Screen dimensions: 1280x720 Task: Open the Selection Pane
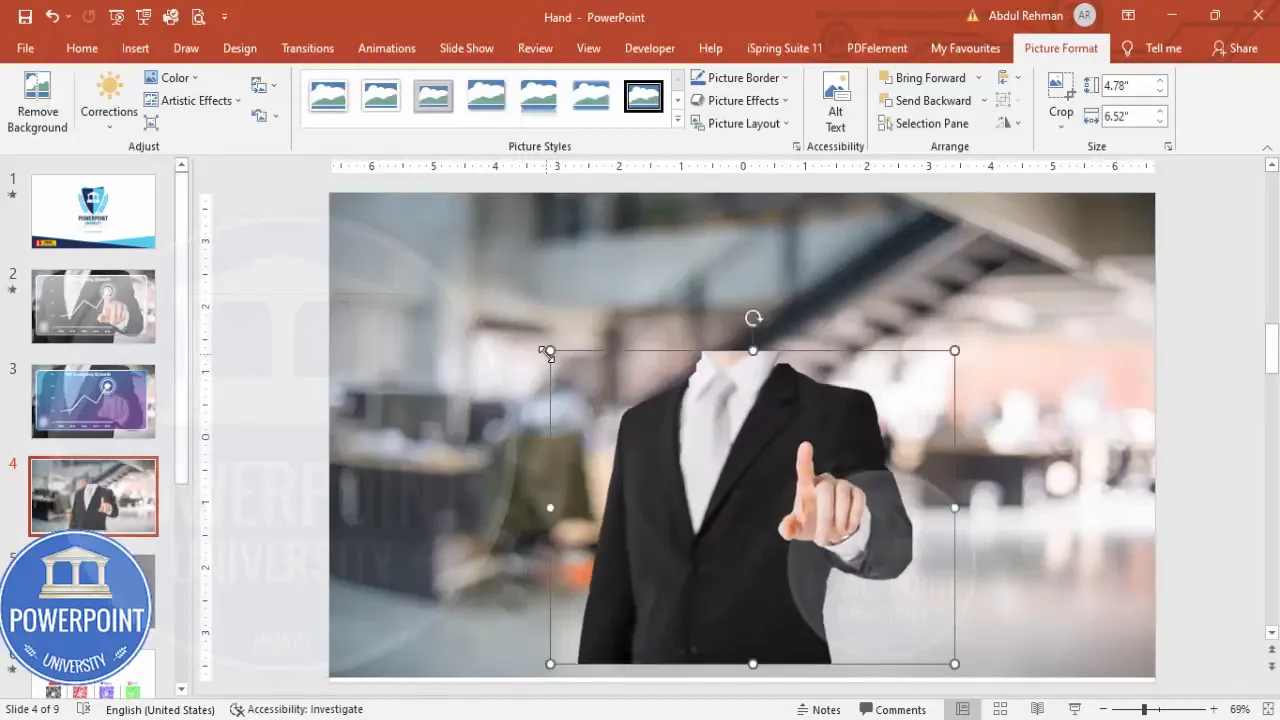(923, 124)
